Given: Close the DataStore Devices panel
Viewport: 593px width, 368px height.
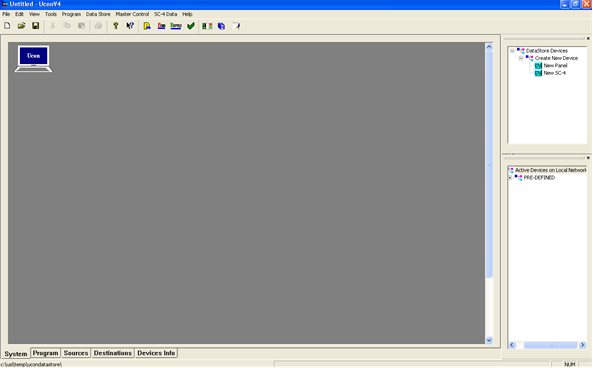Looking at the screenshot, I should [x=588, y=39].
